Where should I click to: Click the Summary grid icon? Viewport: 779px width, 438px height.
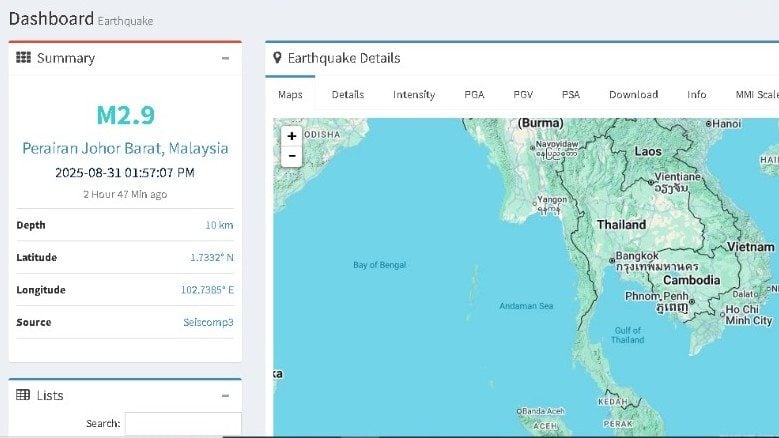tap(23, 58)
